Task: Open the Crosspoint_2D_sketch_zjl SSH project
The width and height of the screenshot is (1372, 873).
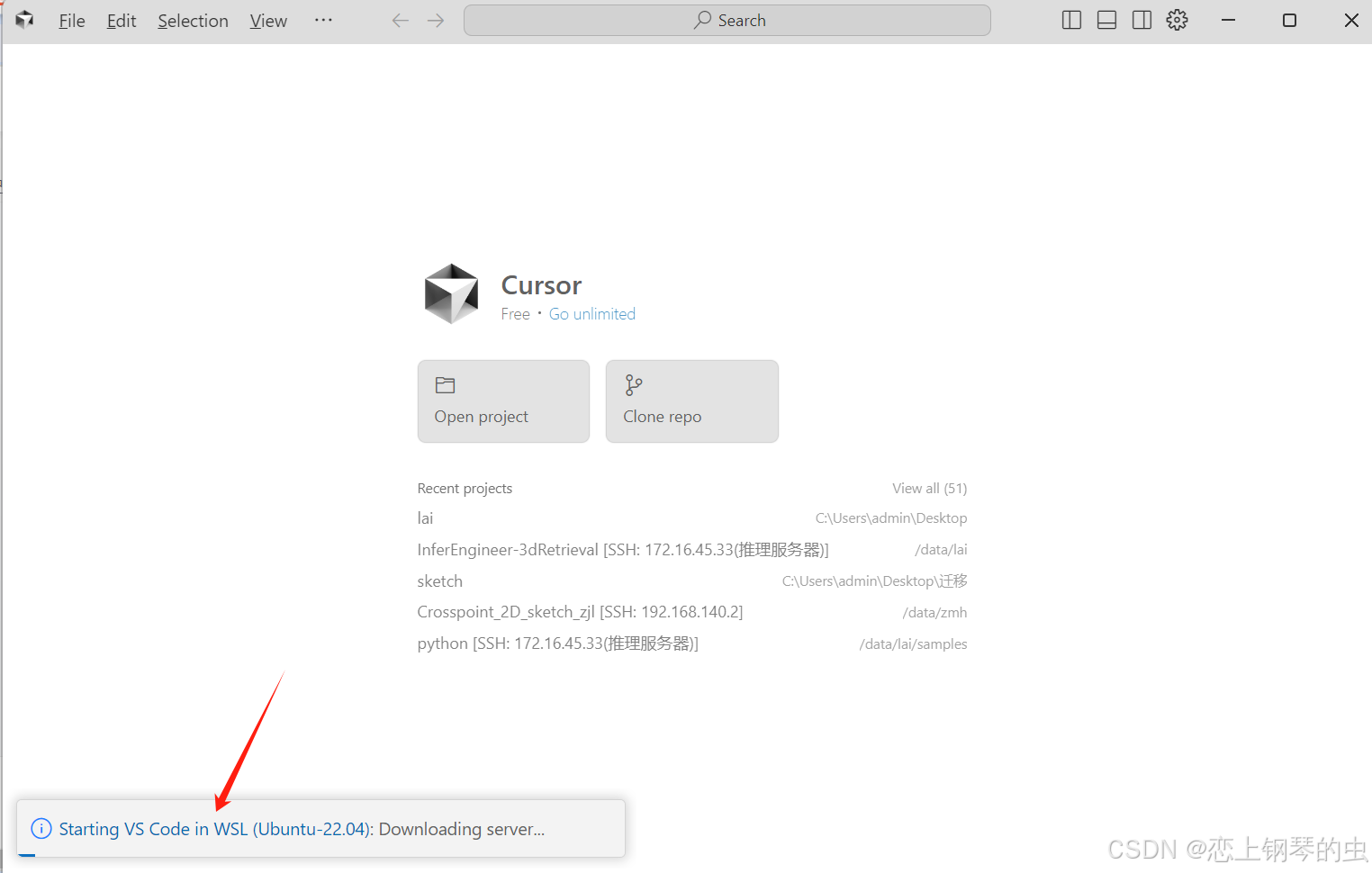Action: [x=580, y=611]
